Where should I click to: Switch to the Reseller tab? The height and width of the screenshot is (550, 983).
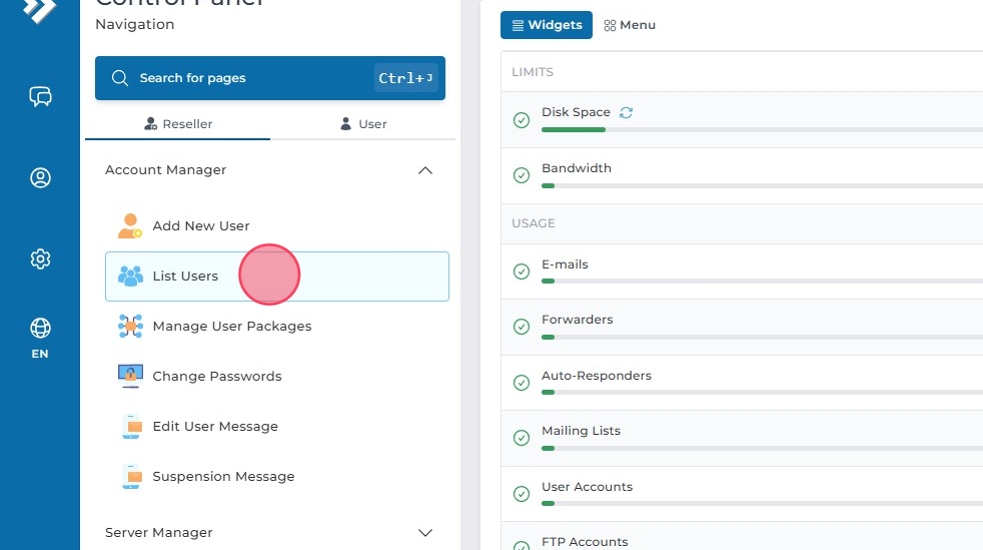178,124
